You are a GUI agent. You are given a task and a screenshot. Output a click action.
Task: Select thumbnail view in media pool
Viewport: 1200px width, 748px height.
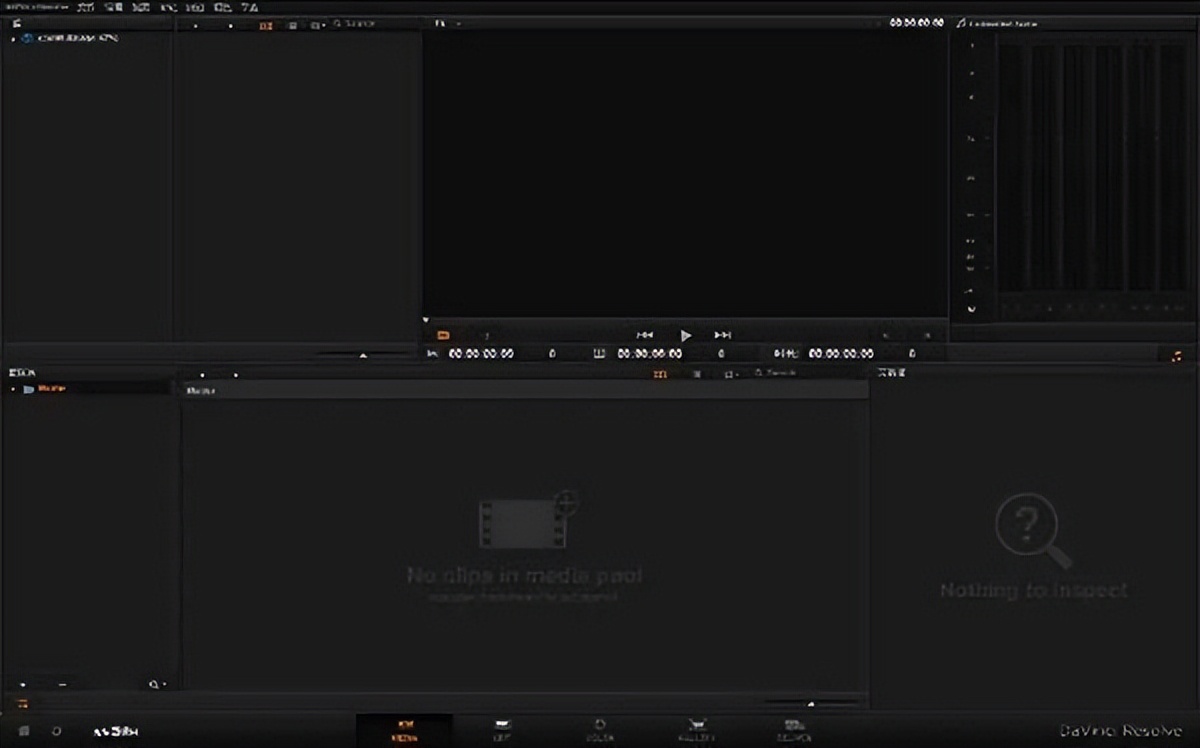pyautogui.click(x=660, y=374)
